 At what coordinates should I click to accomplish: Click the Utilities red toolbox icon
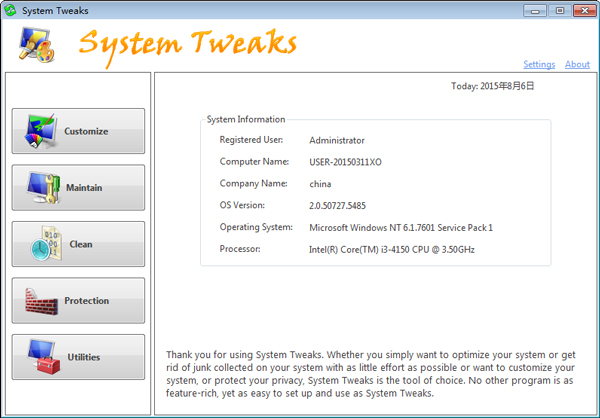click(44, 357)
